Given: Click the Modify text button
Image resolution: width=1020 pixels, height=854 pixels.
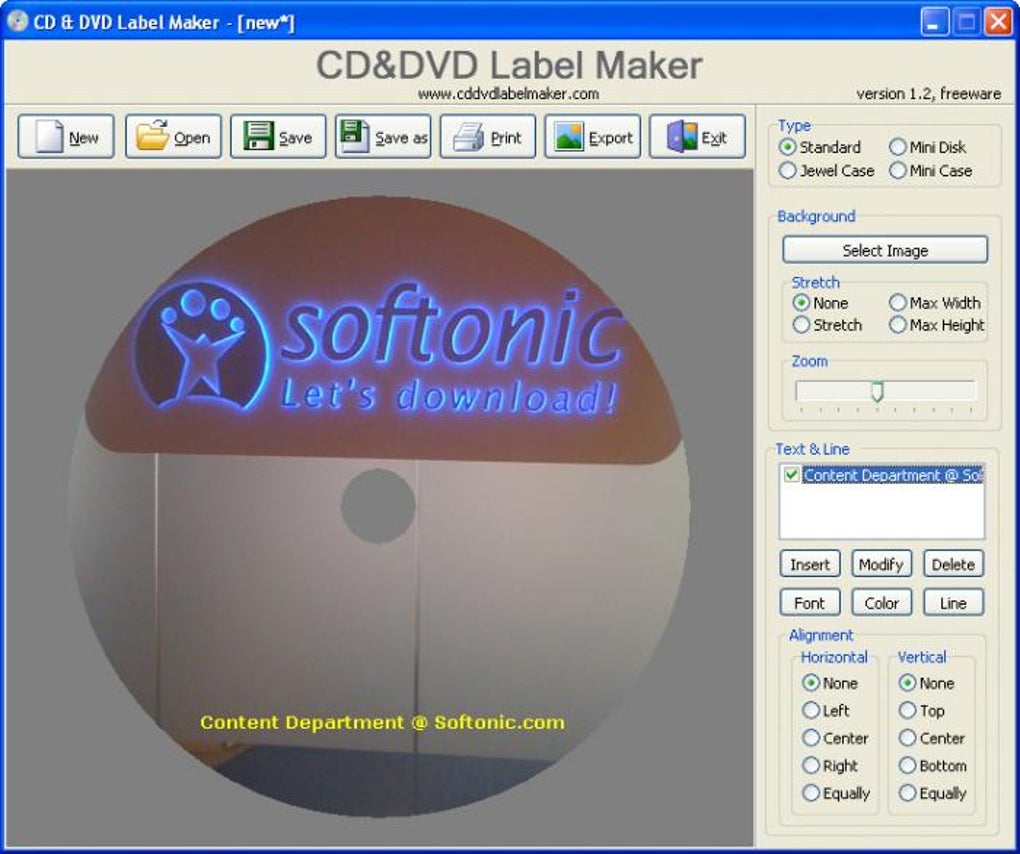Looking at the screenshot, I should [881, 564].
